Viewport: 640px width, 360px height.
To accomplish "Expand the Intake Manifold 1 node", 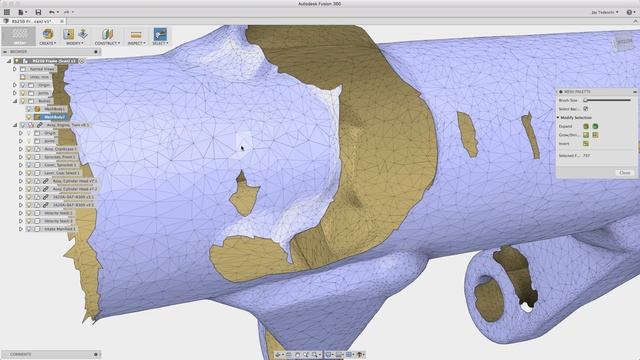I will (x=21, y=229).
